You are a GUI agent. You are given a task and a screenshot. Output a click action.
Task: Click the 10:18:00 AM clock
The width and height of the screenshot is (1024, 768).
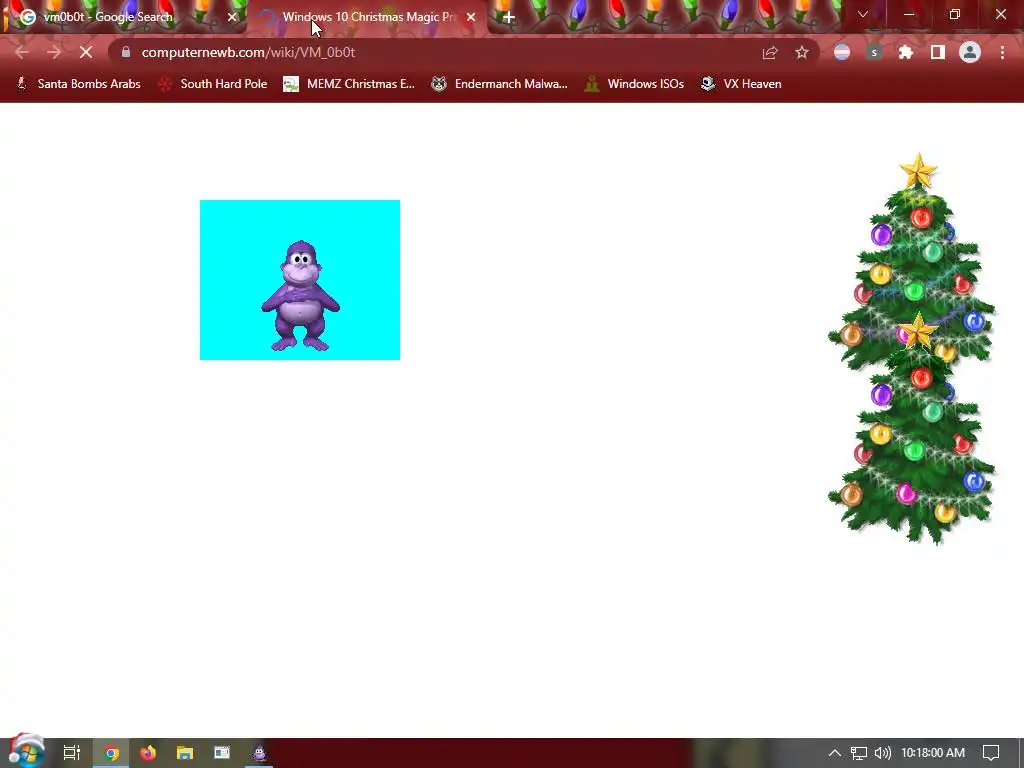pyautogui.click(x=933, y=753)
